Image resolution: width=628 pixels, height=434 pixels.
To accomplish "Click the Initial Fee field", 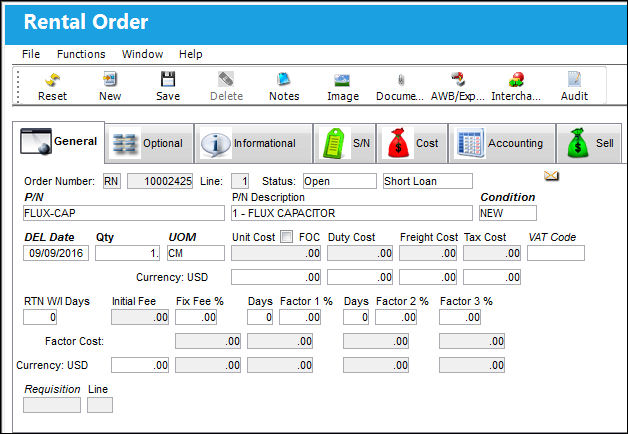I will coord(140,317).
